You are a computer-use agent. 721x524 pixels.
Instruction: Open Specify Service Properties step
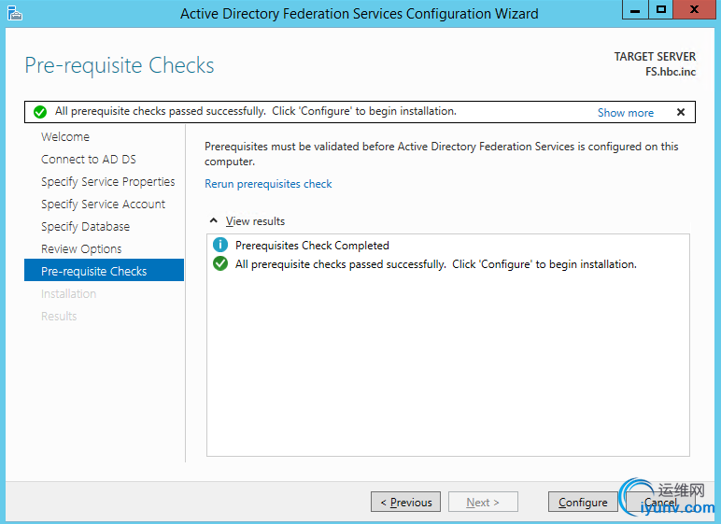[x=108, y=182]
